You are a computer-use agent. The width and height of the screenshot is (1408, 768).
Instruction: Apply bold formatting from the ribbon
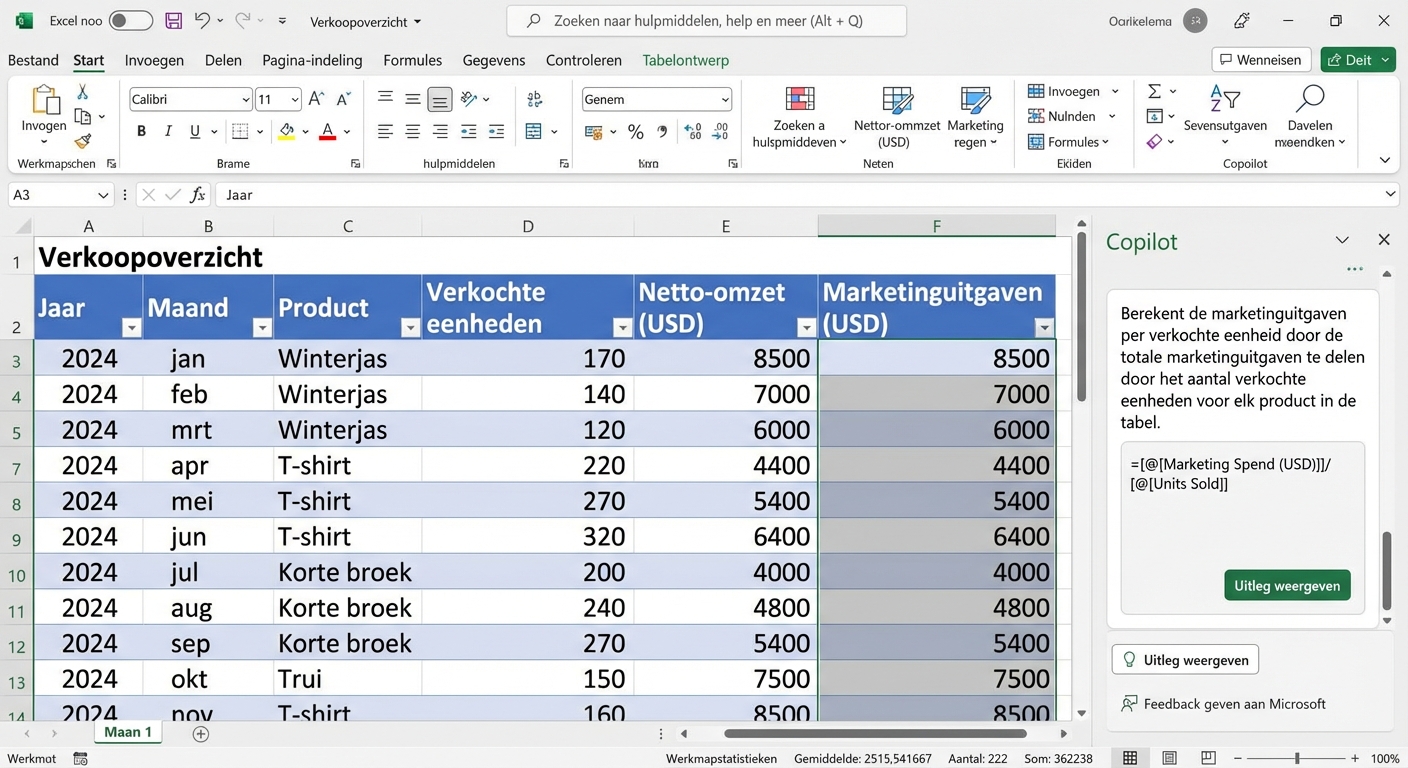point(140,130)
